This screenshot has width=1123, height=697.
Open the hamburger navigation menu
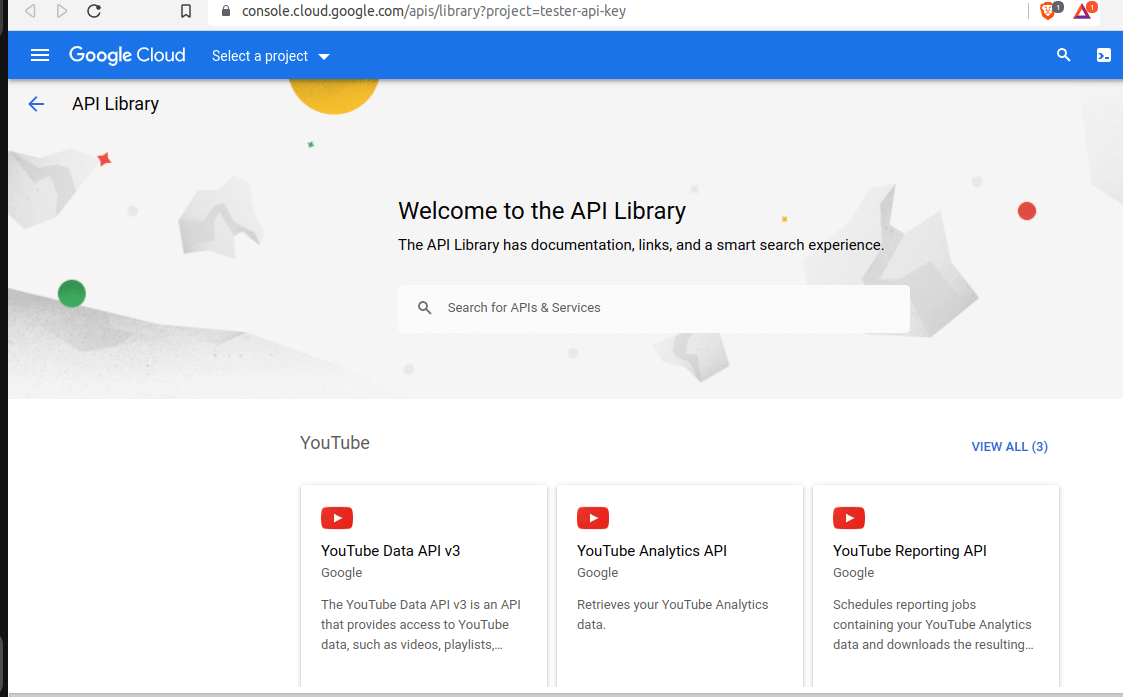[40, 55]
